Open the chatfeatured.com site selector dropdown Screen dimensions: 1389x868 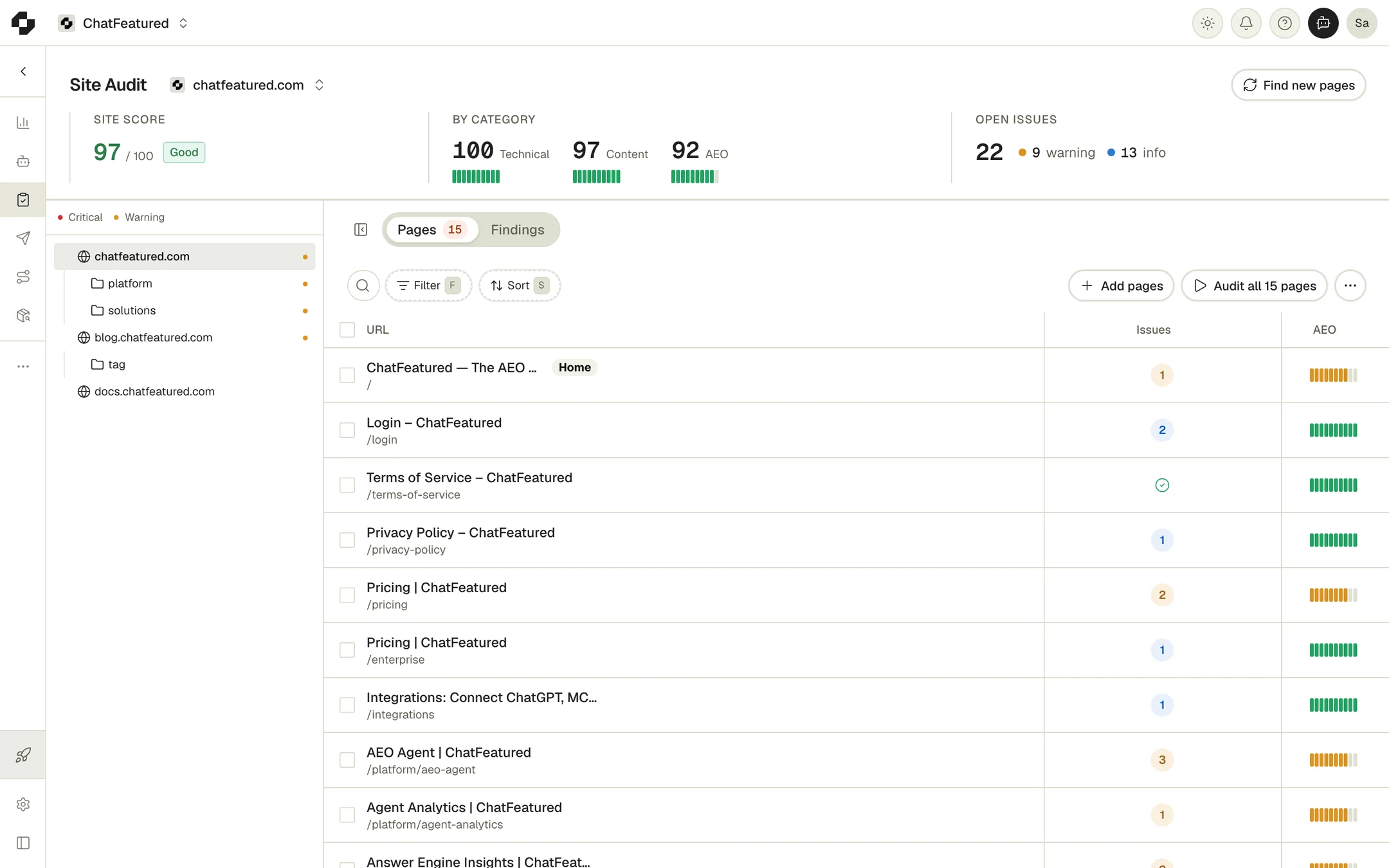(248, 85)
